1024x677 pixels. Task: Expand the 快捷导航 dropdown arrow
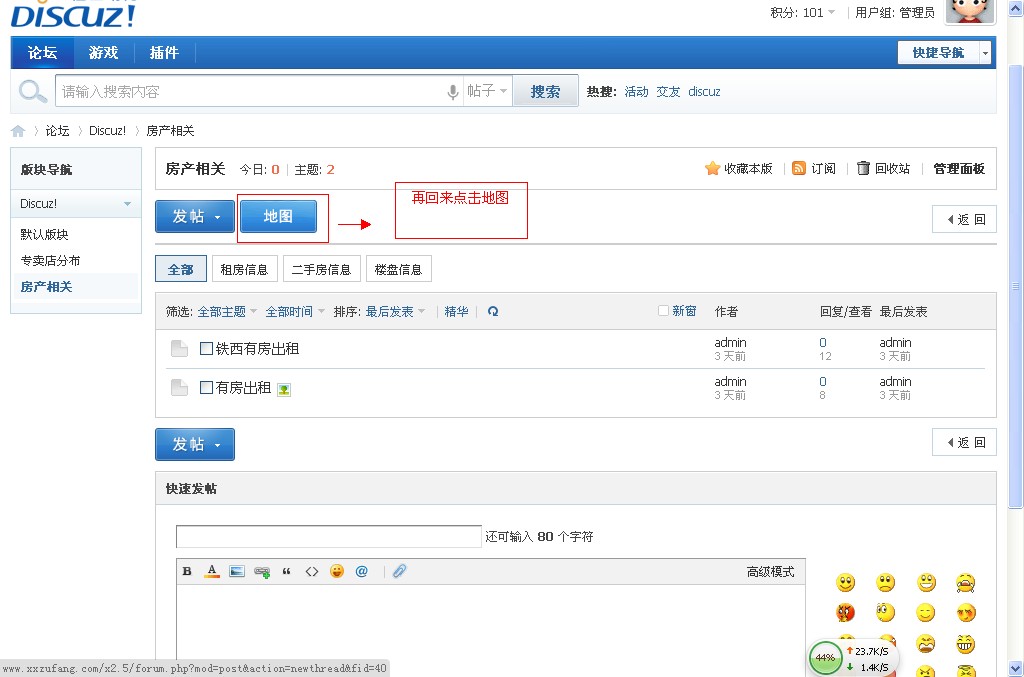[985, 53]
